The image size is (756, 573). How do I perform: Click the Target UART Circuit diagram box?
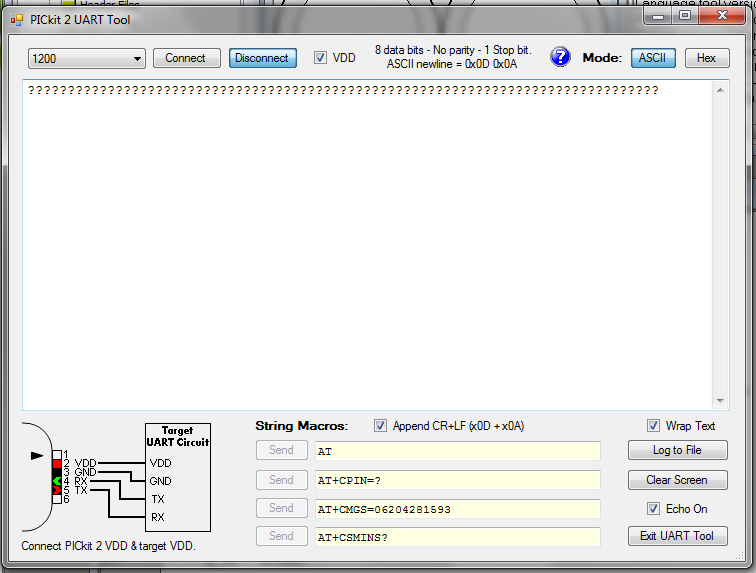pos(178,477)
